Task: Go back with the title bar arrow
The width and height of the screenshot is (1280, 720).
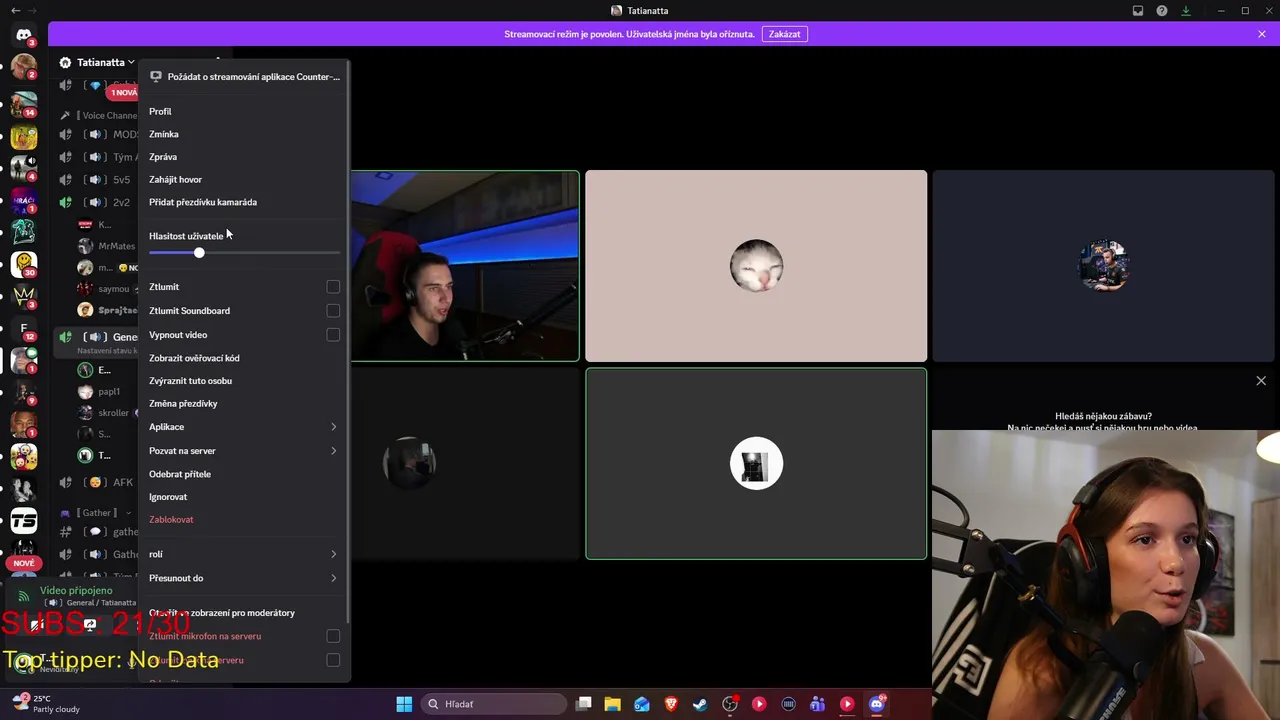Action: (15, 11)
